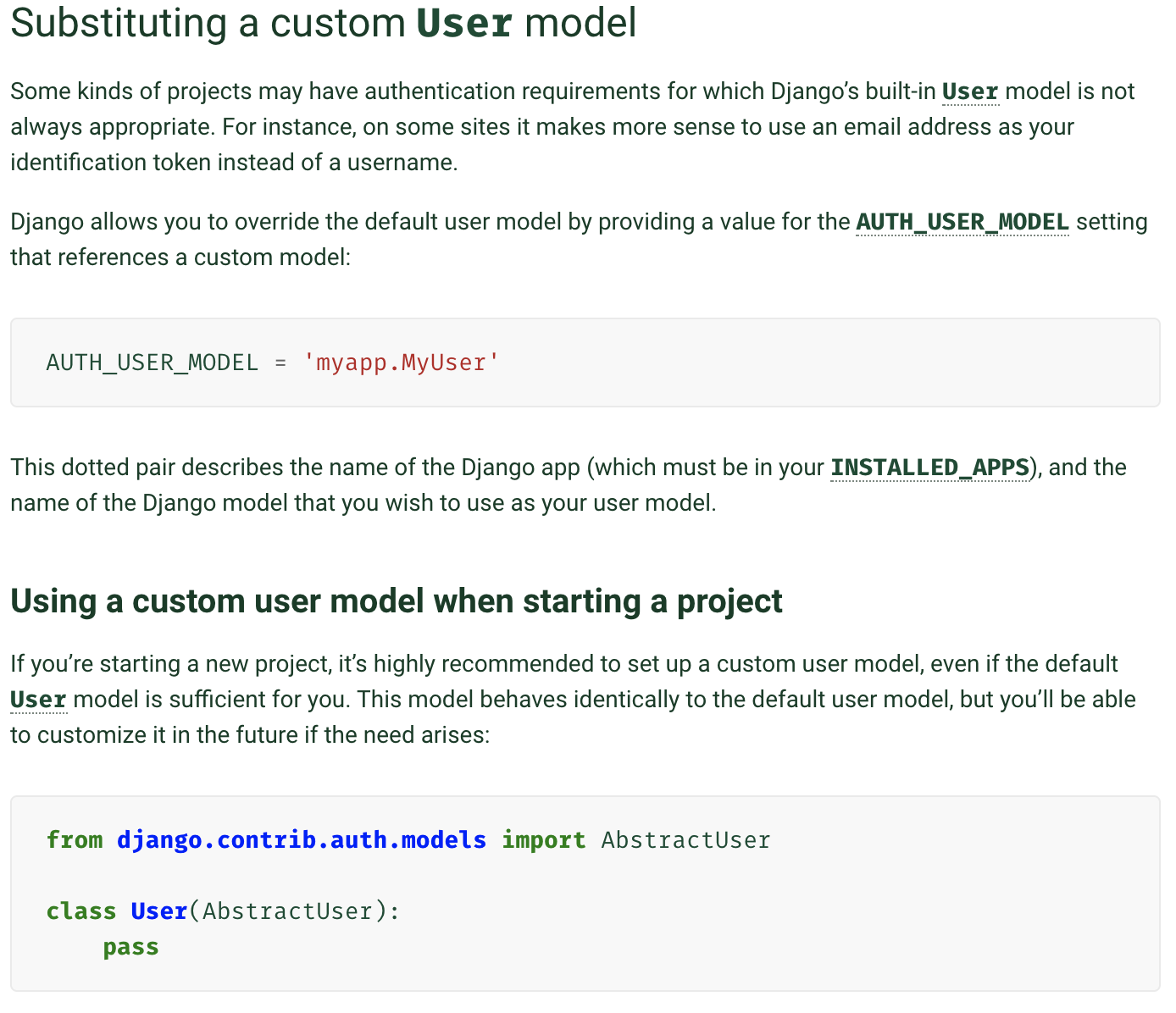Follow the AUTH_USER_MODEL setting link

tap(962, 222)
